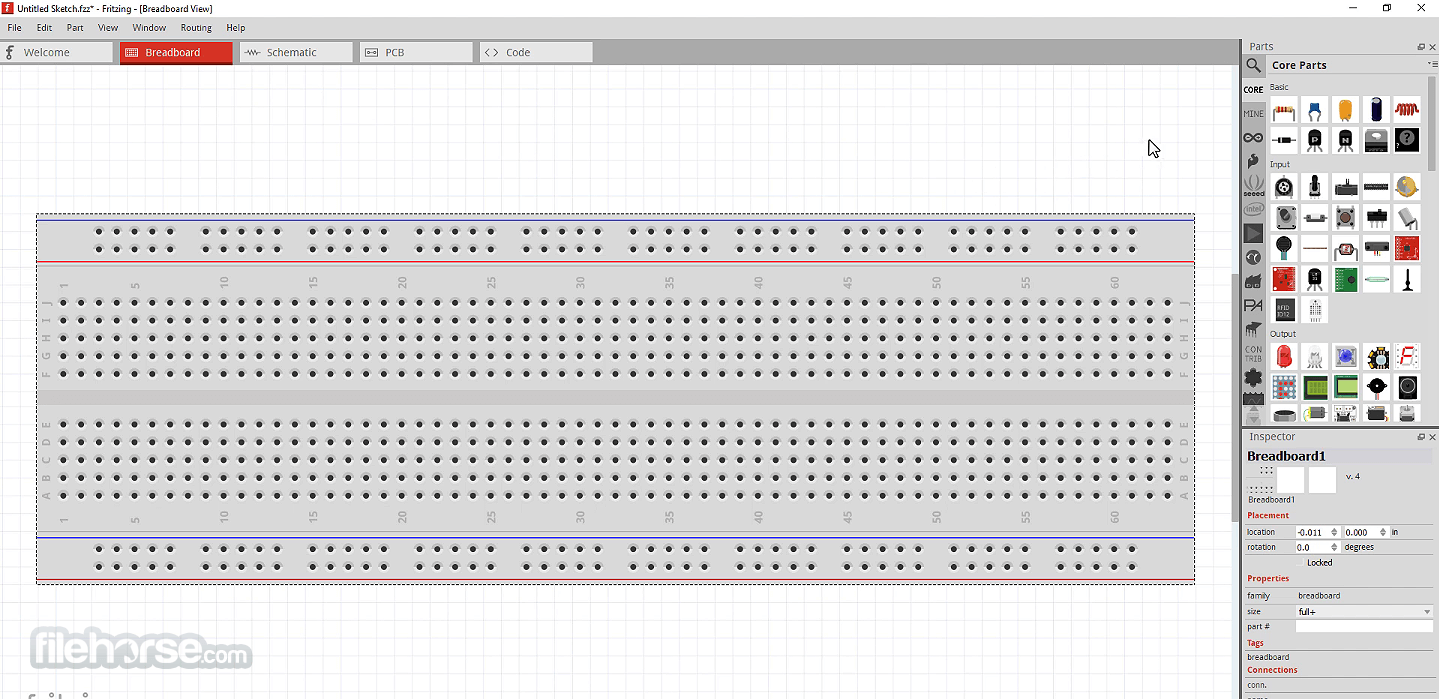The image size is (1439, 699).
Task: Close the Parts panel
Action: (x=1432, y=47)
